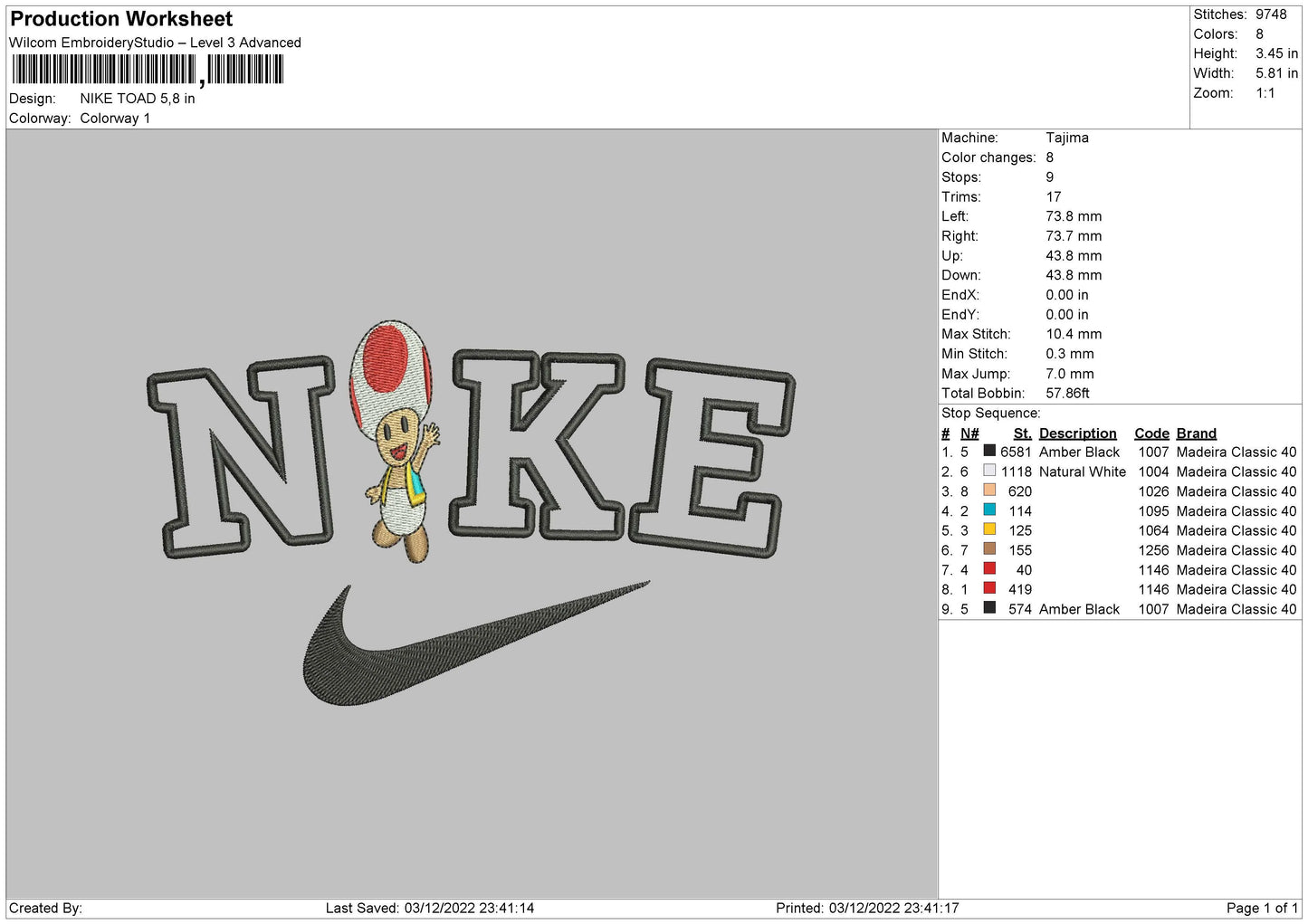Choose the turquoise swatch for code 1095
The image size is (1308, 924).
click(x=989, y=510)
